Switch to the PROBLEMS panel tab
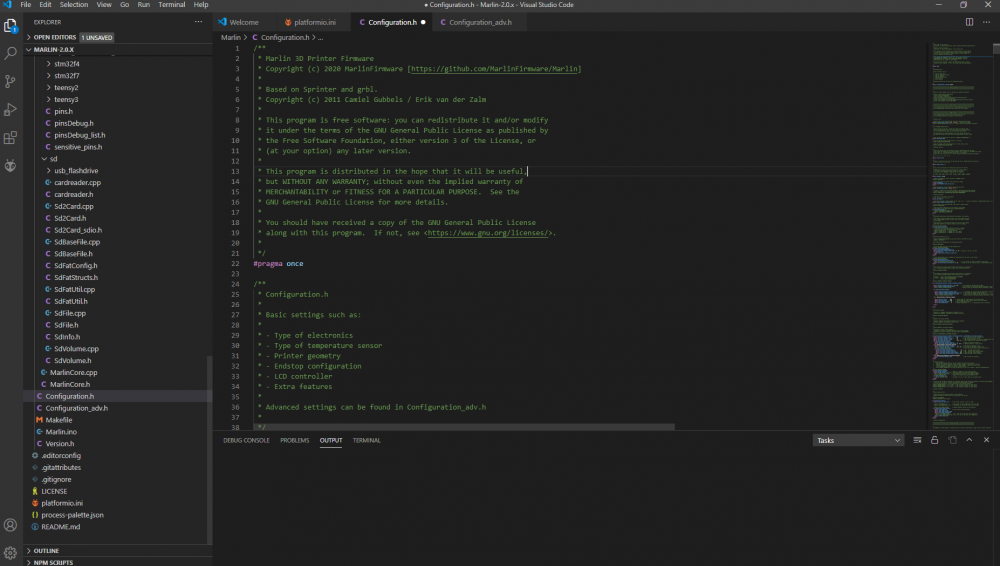The width and height of the screenshot is (1000, 566). (x=295, y=440)
